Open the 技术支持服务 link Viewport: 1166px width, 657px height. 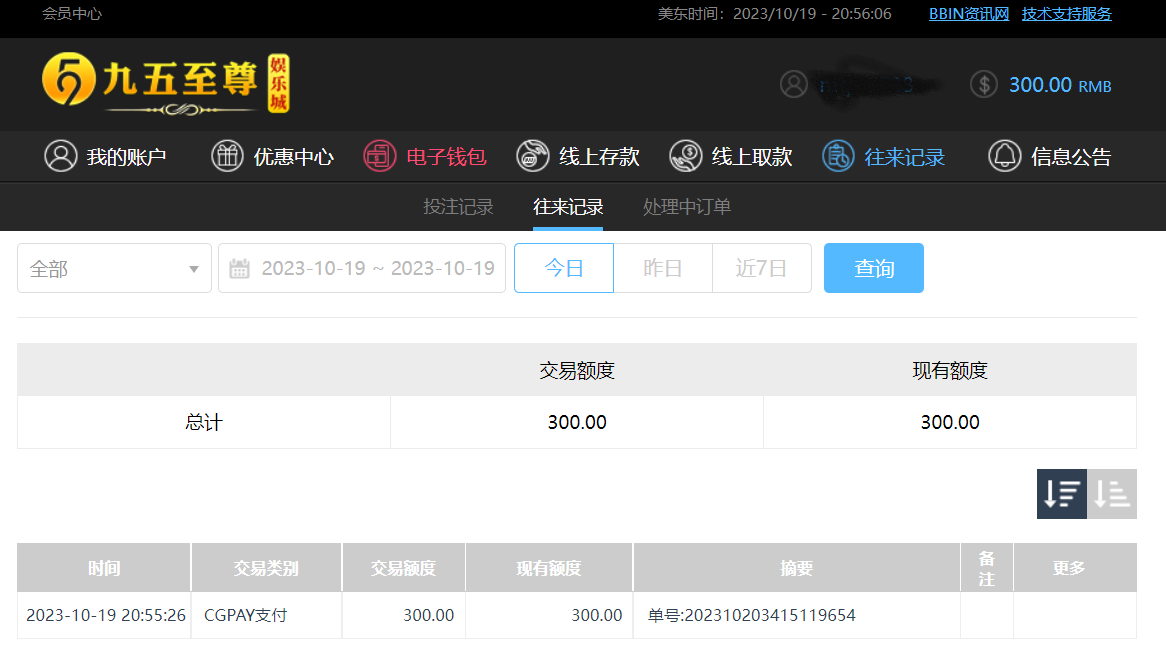[1066, 13]
